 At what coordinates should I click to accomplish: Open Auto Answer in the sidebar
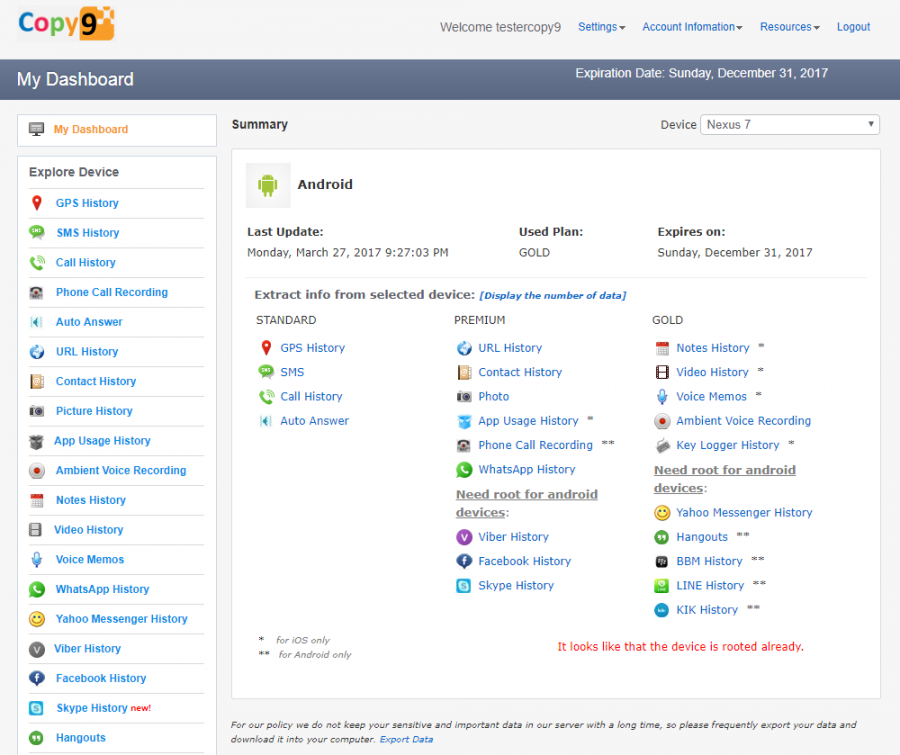click(x=89, y=322)
